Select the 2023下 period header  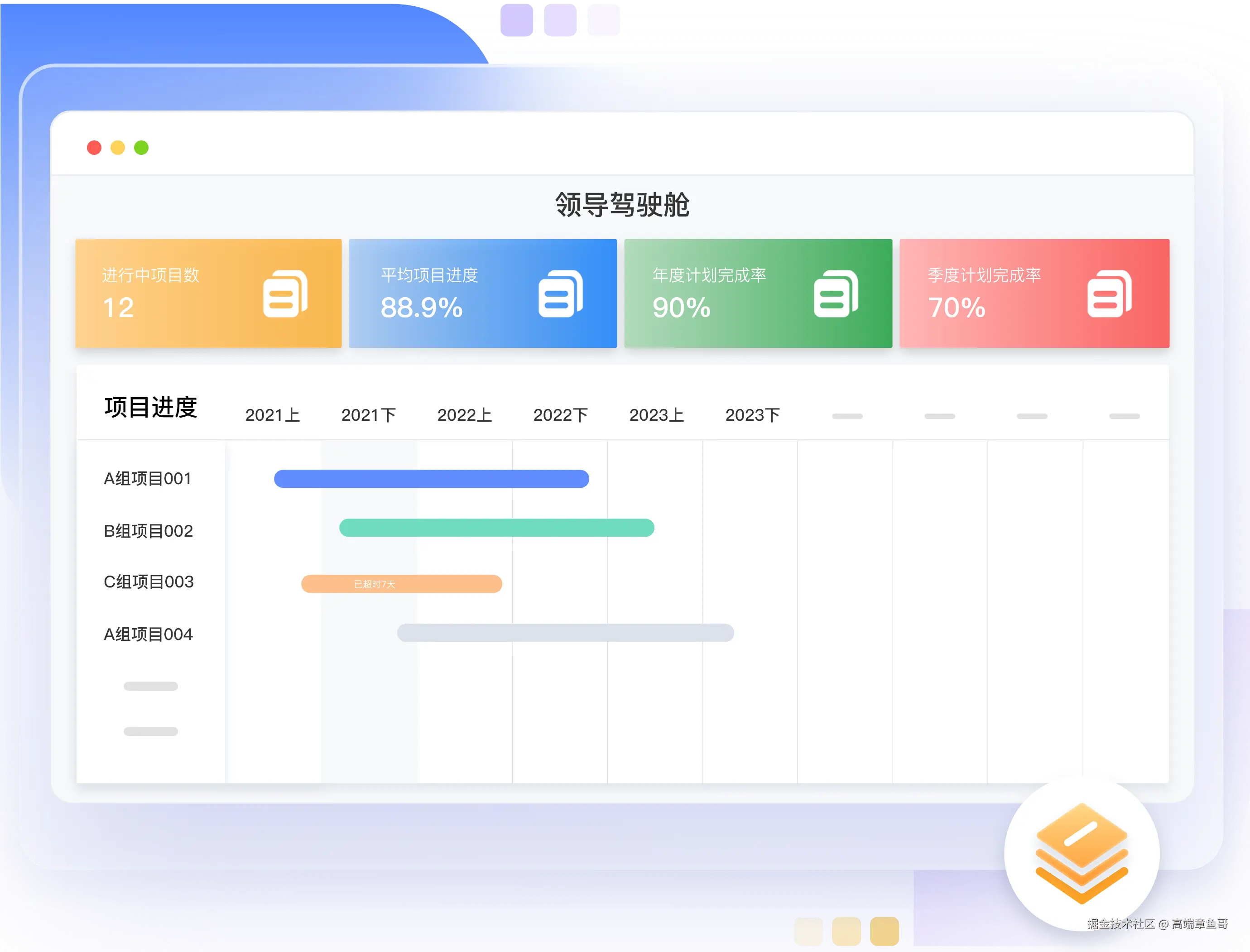click(x=753, y=415)
